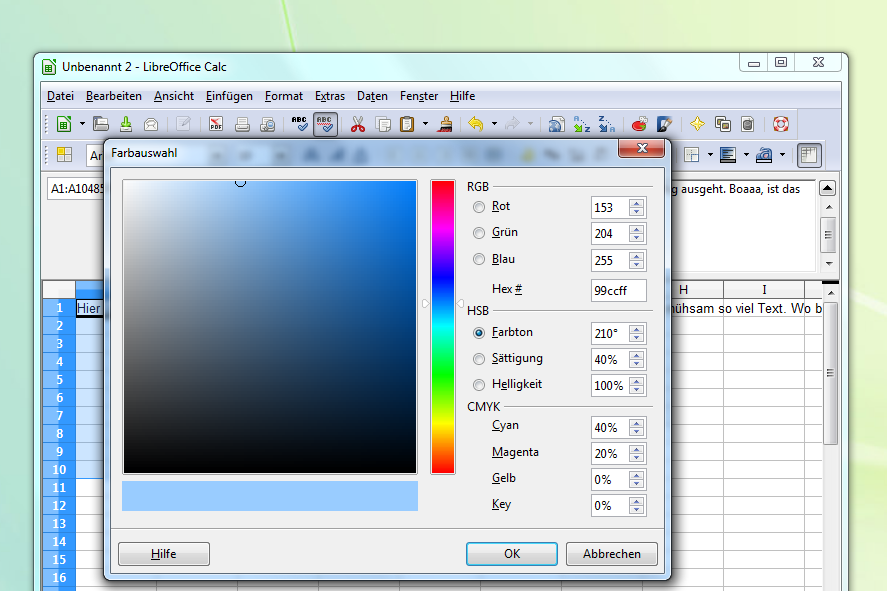Click the Cut scissors icon

(x=358, y=124)
